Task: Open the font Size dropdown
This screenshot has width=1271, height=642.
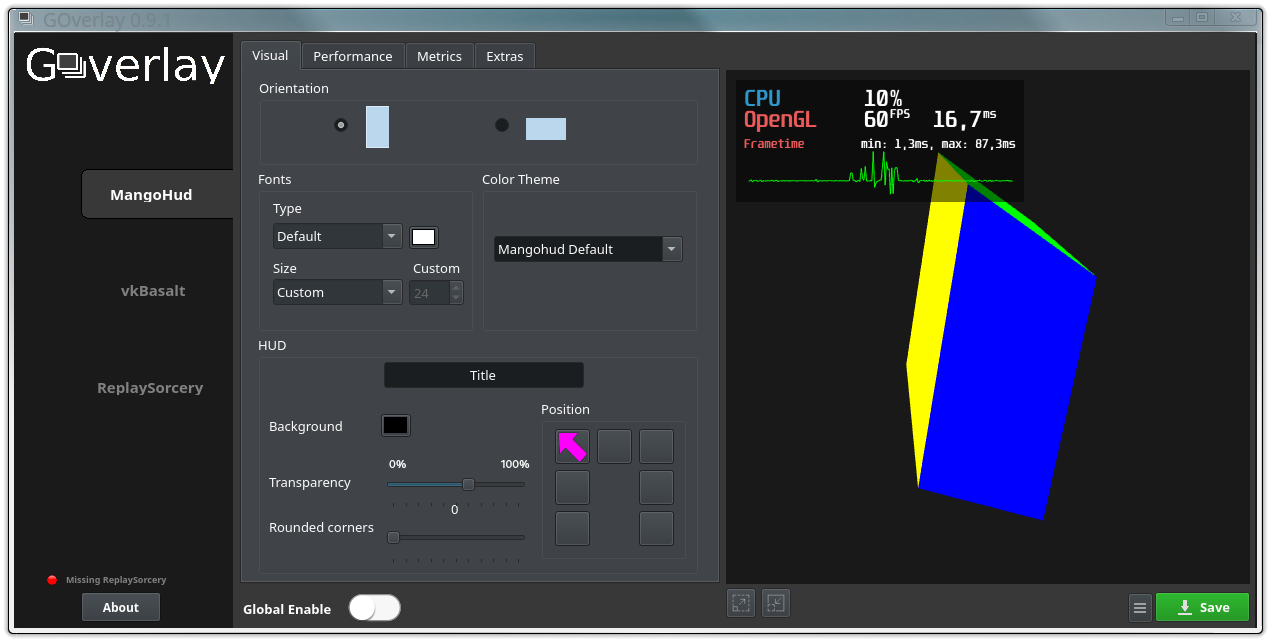Action: click(x=337, y=292)
